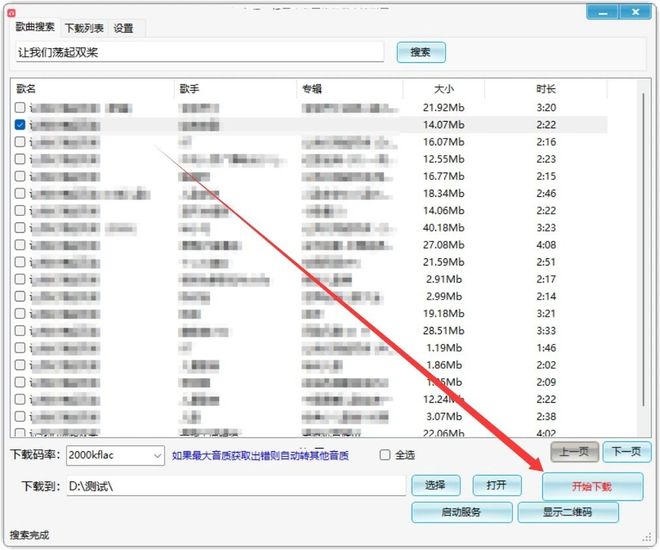Click the 搜索完成 status text

[x=29, y=535]
